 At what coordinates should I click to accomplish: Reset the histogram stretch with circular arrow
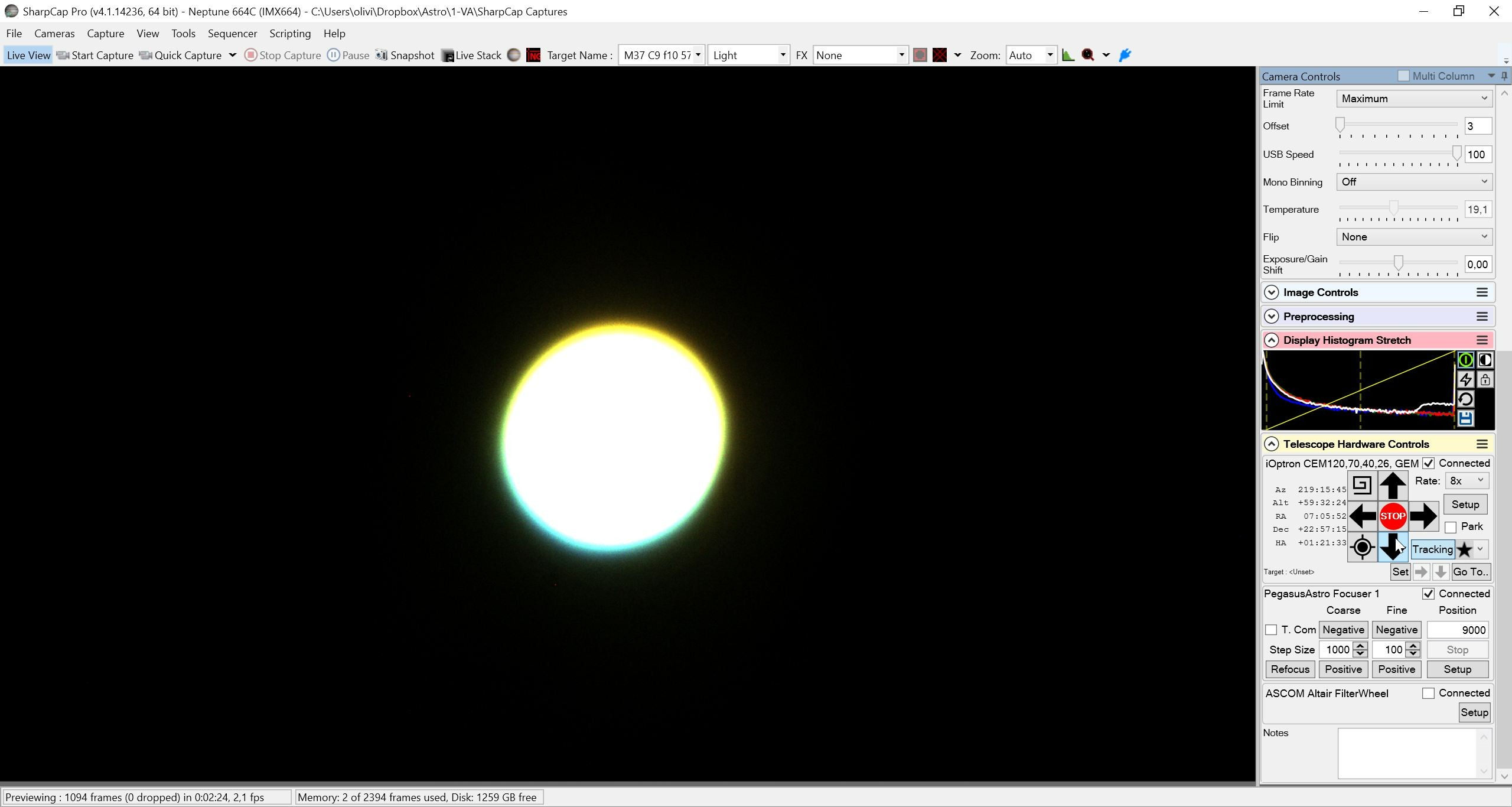click(1465, 399)
